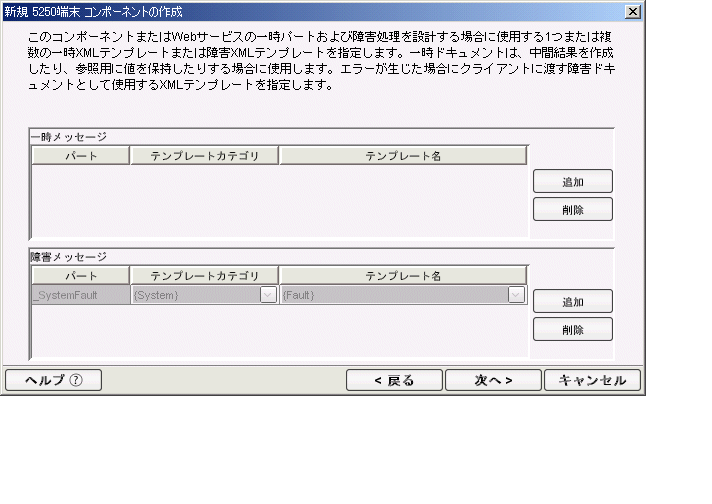Open {Fault} template name dropdown arrow
Image resolution: width=712 pixels, height=504 pixels.
click(516, 295)
